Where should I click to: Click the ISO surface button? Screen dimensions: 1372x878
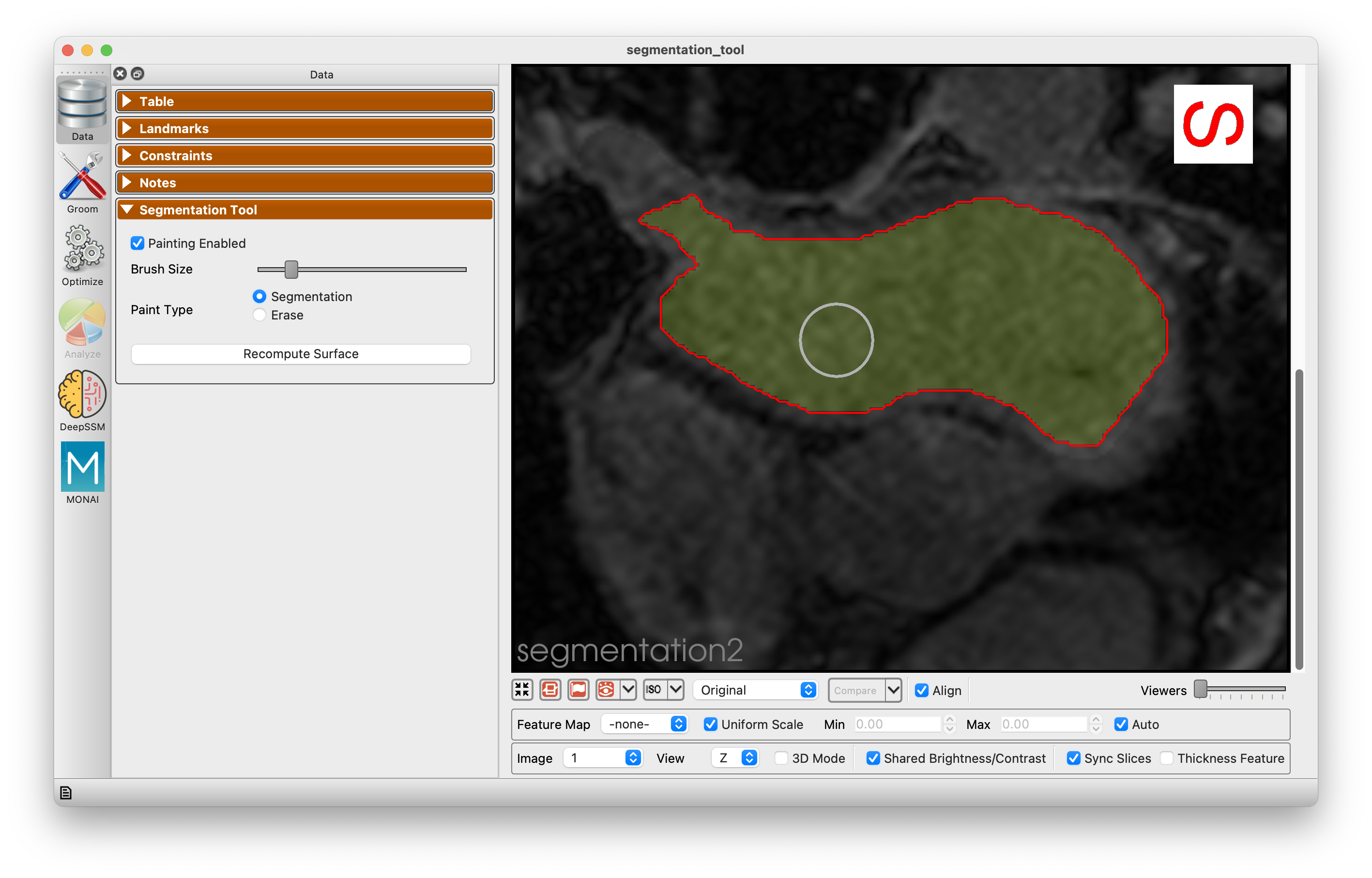point(654,690)
